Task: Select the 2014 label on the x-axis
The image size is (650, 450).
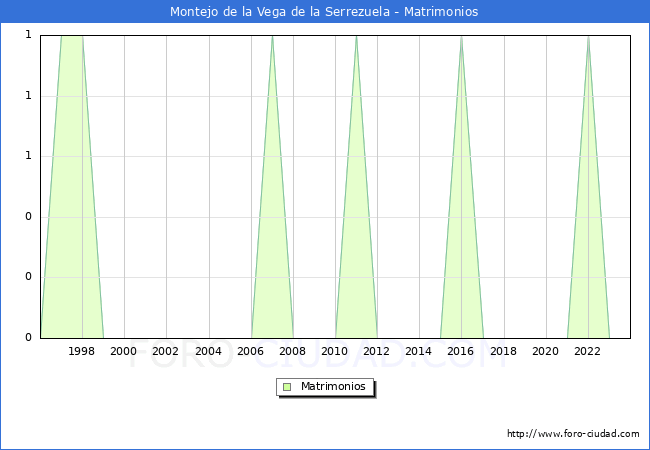Action: [419, 351]
